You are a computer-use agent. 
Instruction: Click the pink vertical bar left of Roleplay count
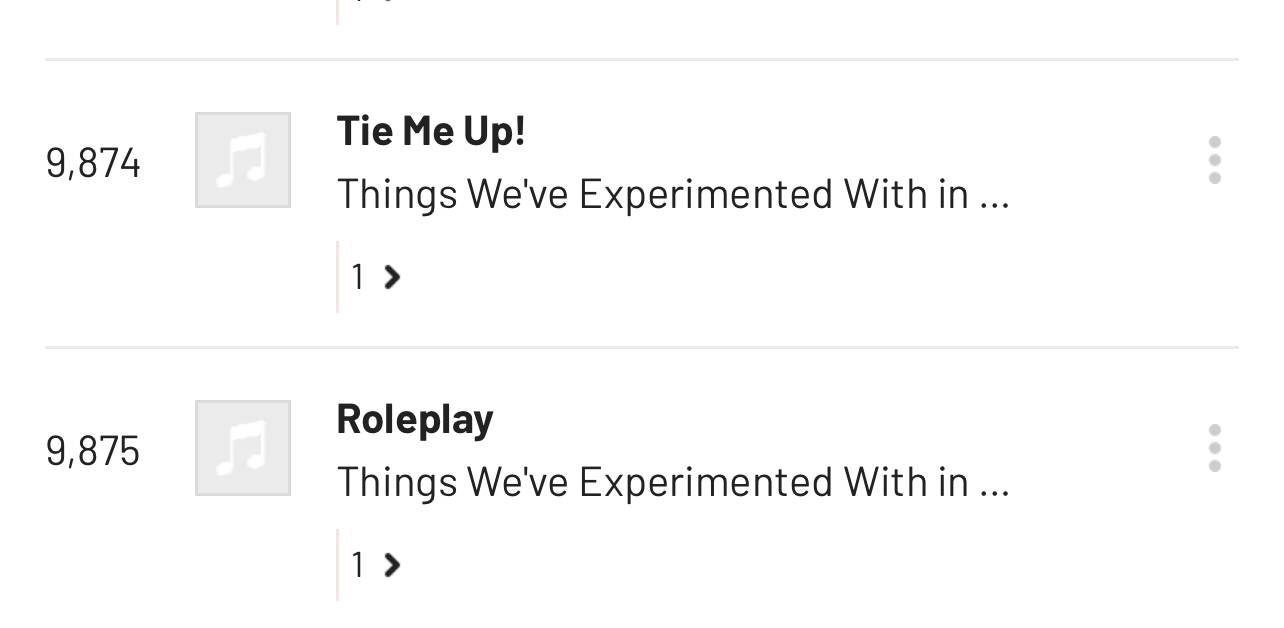[x=338, y=565]
